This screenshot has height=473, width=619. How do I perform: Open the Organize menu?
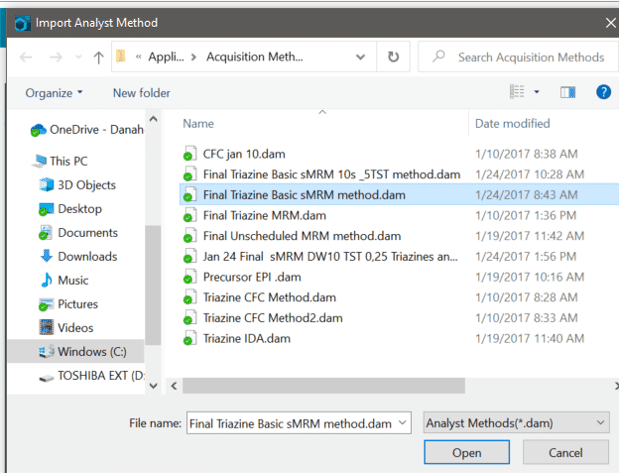point(54,93)
